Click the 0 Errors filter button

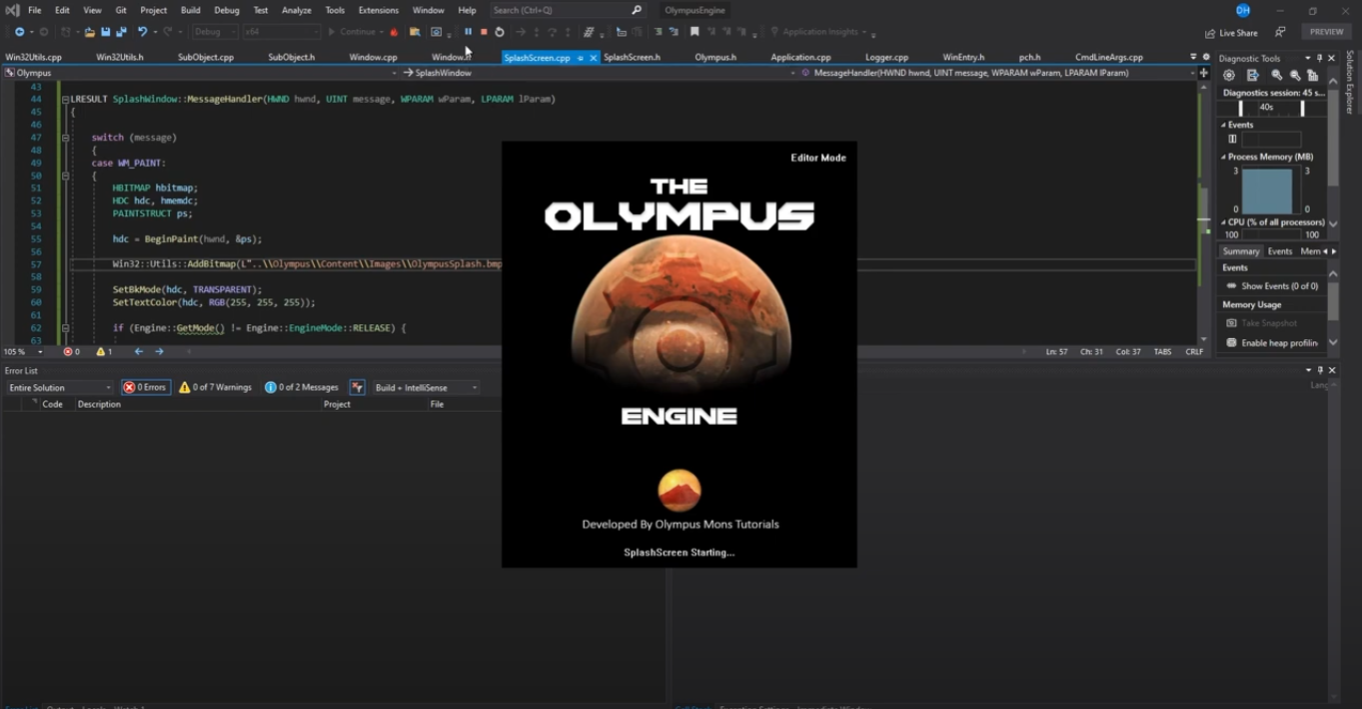click(x=147, y=386)
